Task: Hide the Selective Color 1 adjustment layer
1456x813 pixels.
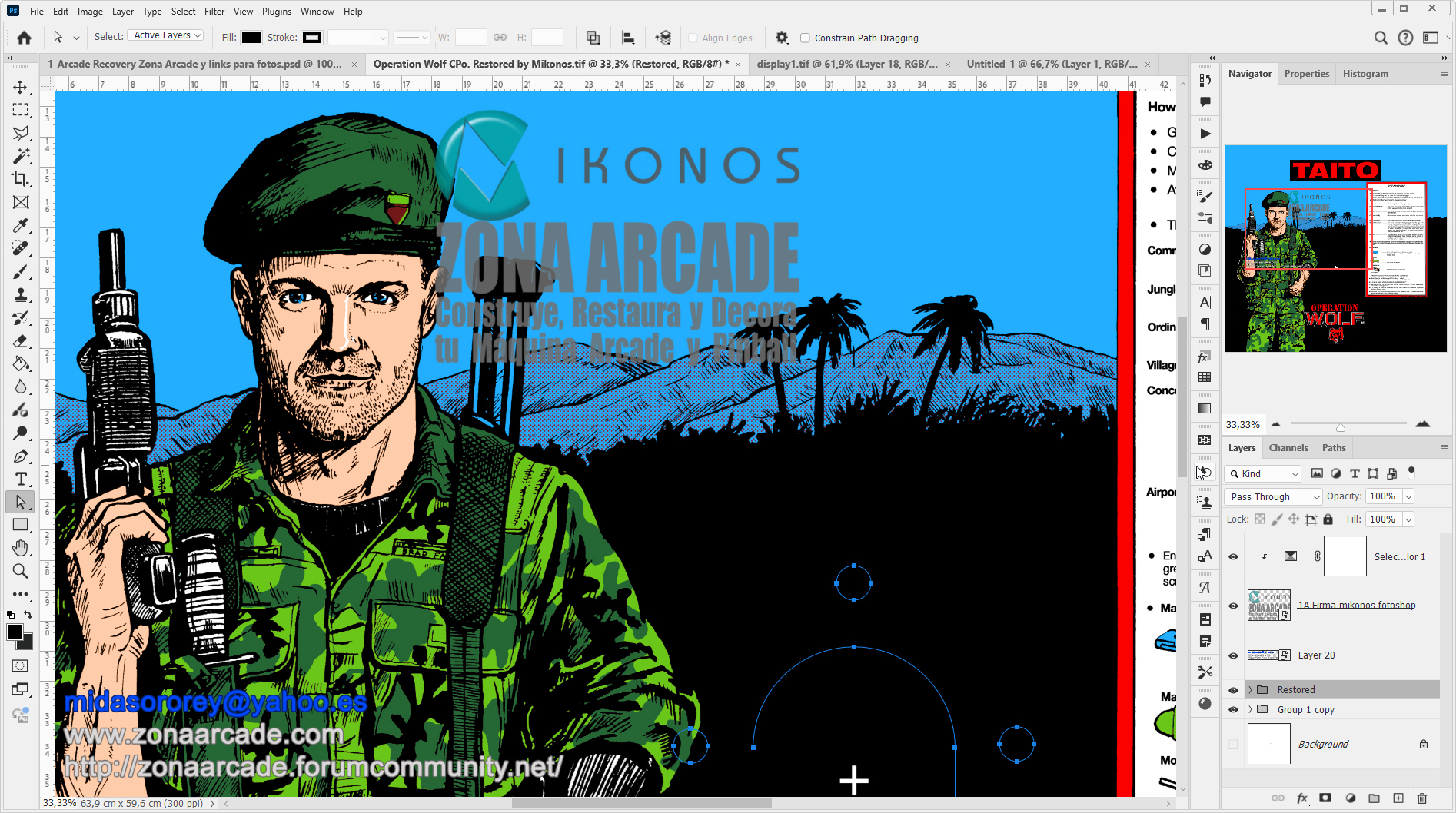Action: (1233, 556)
